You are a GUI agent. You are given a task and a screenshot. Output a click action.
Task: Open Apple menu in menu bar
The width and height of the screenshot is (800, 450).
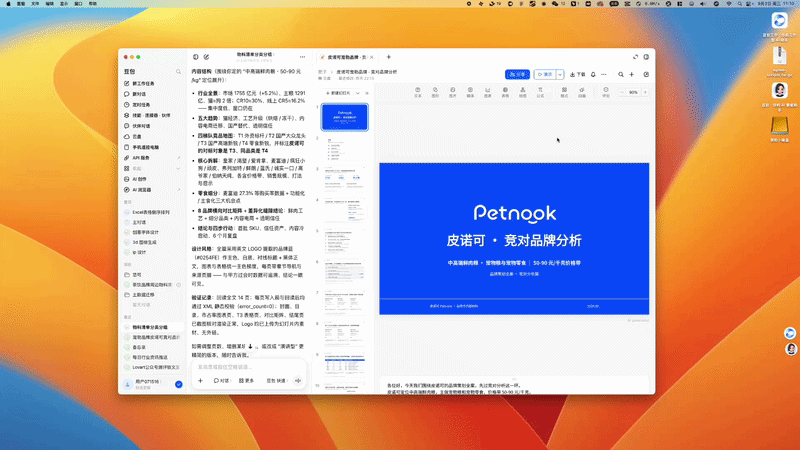(x=8, y=4)
